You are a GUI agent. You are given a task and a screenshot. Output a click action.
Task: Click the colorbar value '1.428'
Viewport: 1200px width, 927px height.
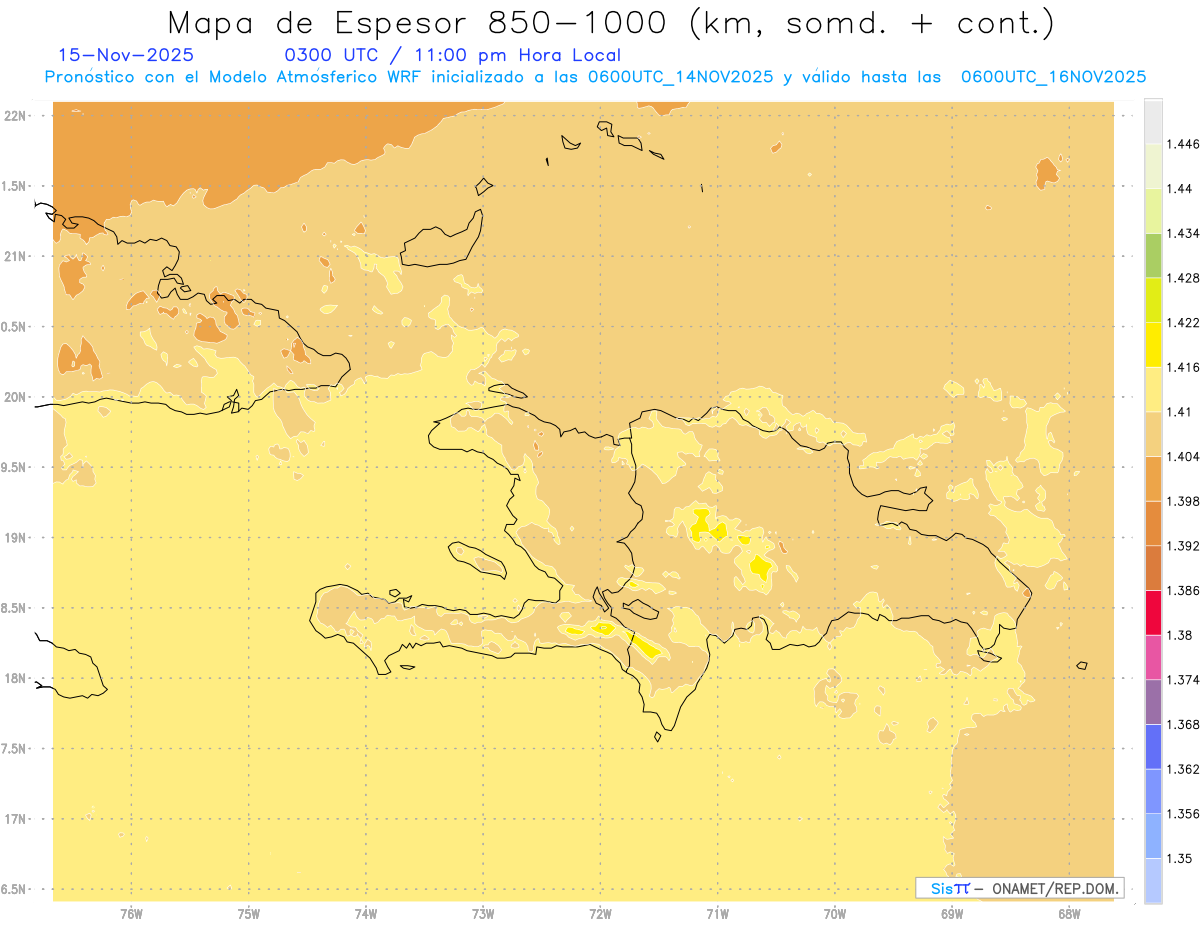coord(1184,278)
